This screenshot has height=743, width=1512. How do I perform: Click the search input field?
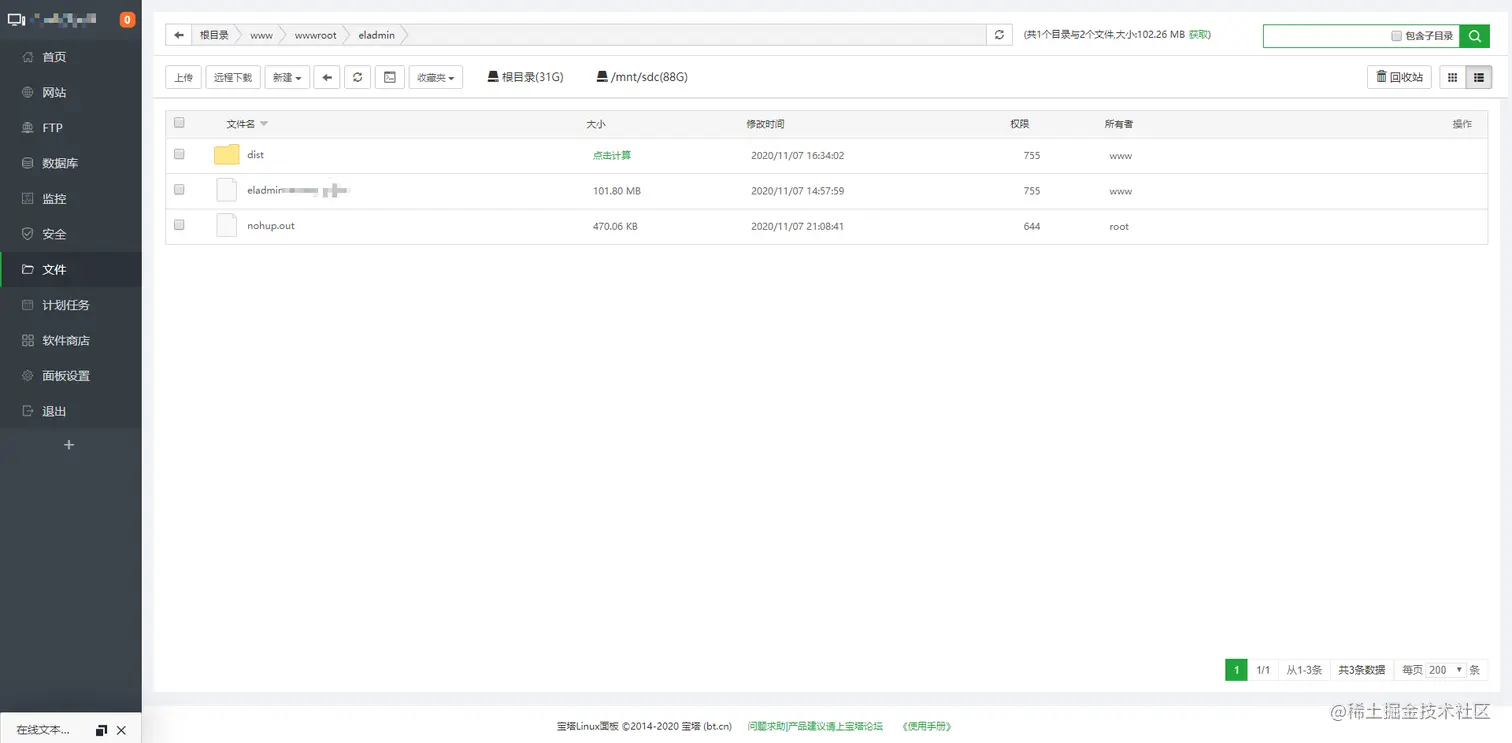click(1325, 35)
